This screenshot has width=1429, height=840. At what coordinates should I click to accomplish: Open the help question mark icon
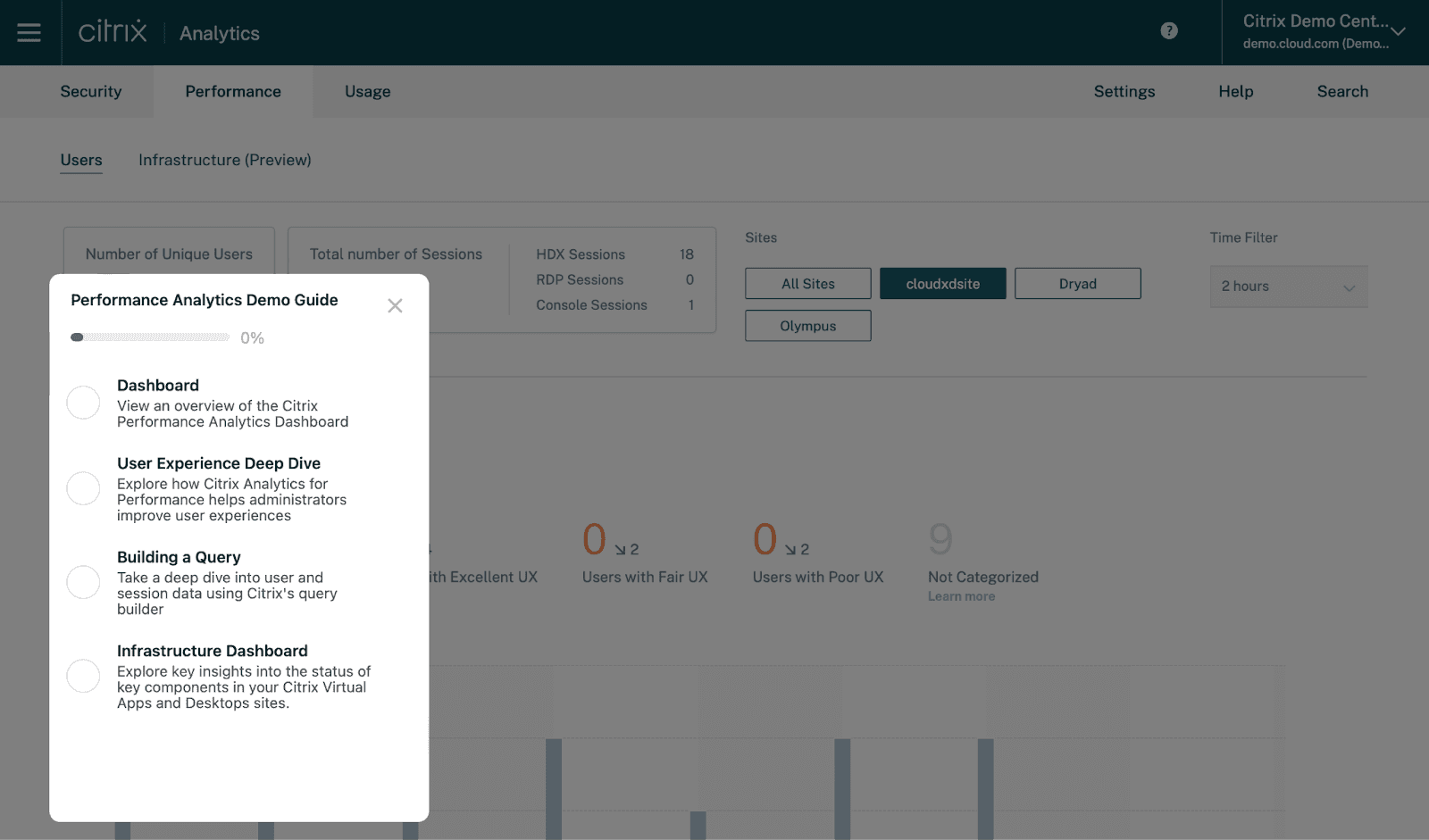[1169, 31]
